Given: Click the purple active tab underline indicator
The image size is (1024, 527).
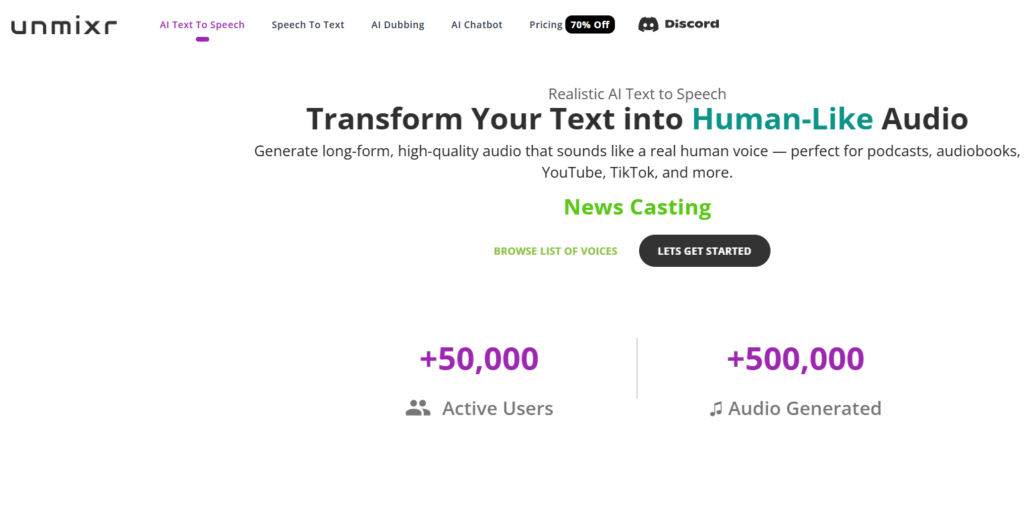Looking at the screenshot, I should (x=202, y=39).
